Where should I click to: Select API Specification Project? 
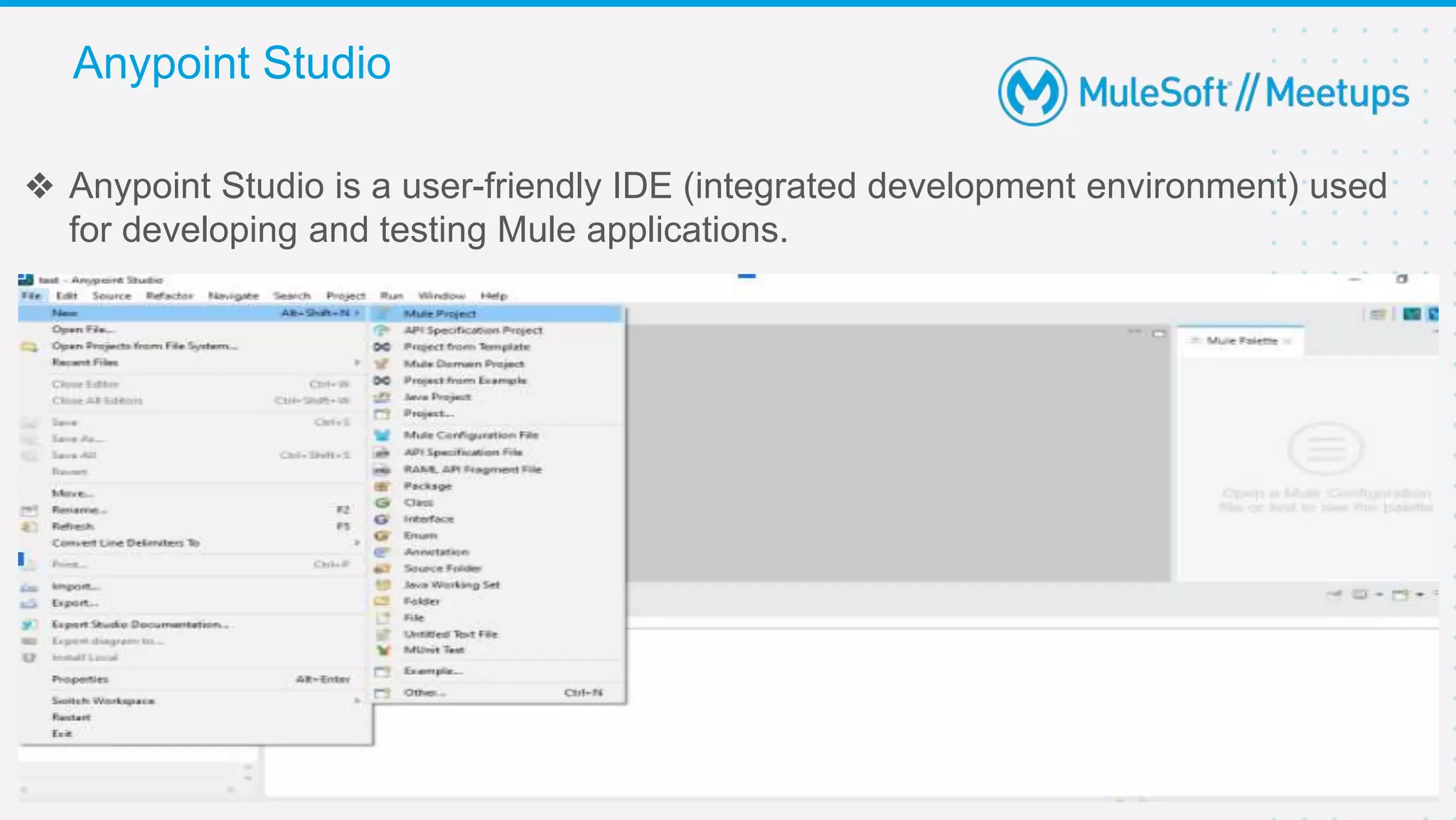pyautogui.click(x=496, y=330)
